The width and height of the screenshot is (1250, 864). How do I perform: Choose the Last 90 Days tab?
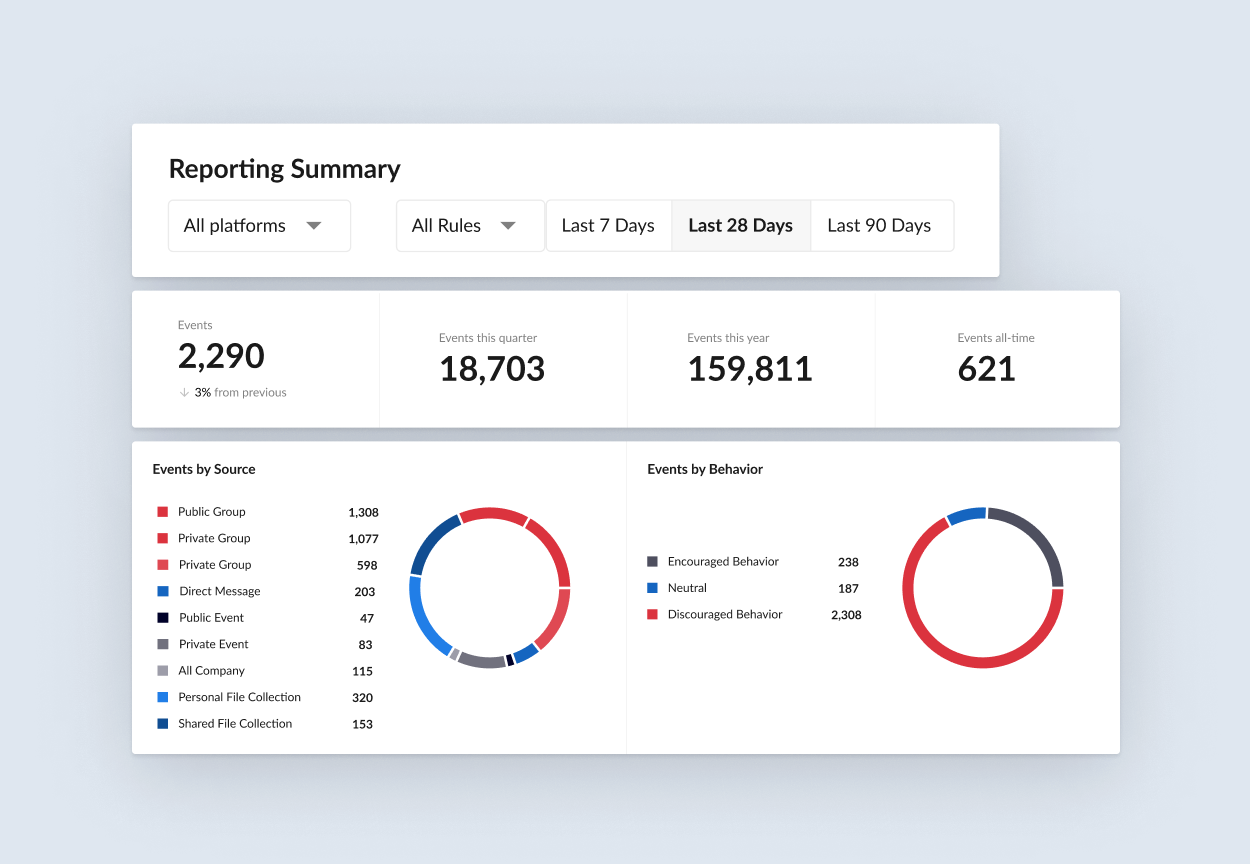pos(880,226)
